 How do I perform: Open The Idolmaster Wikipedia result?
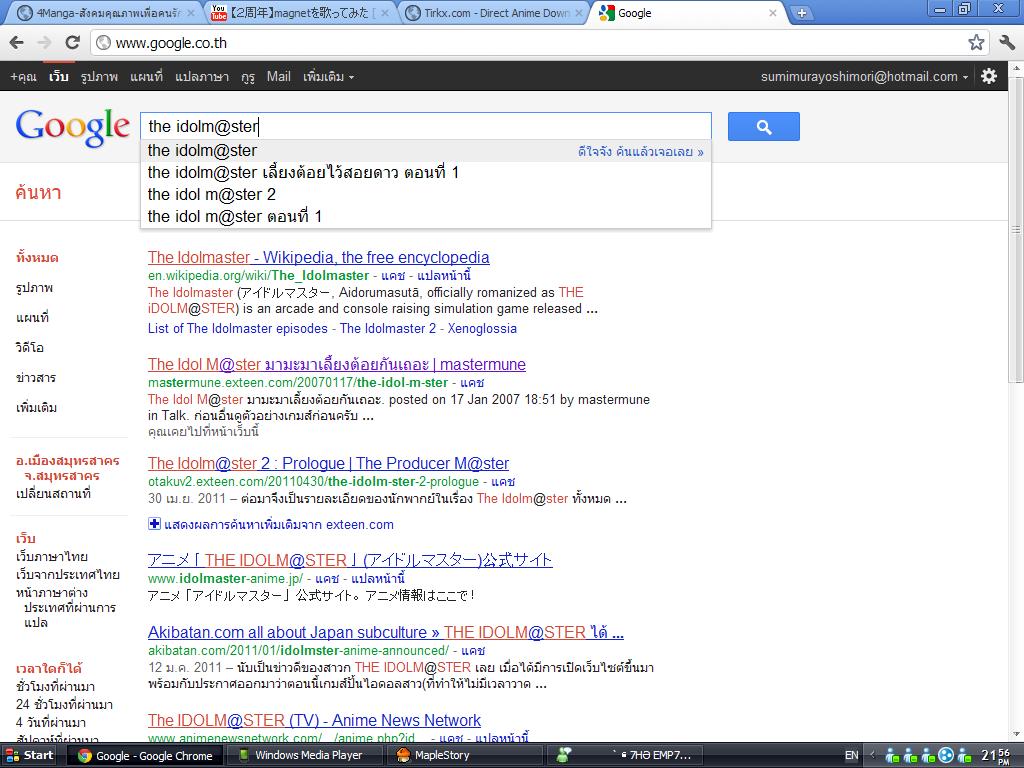coord(319,257)
